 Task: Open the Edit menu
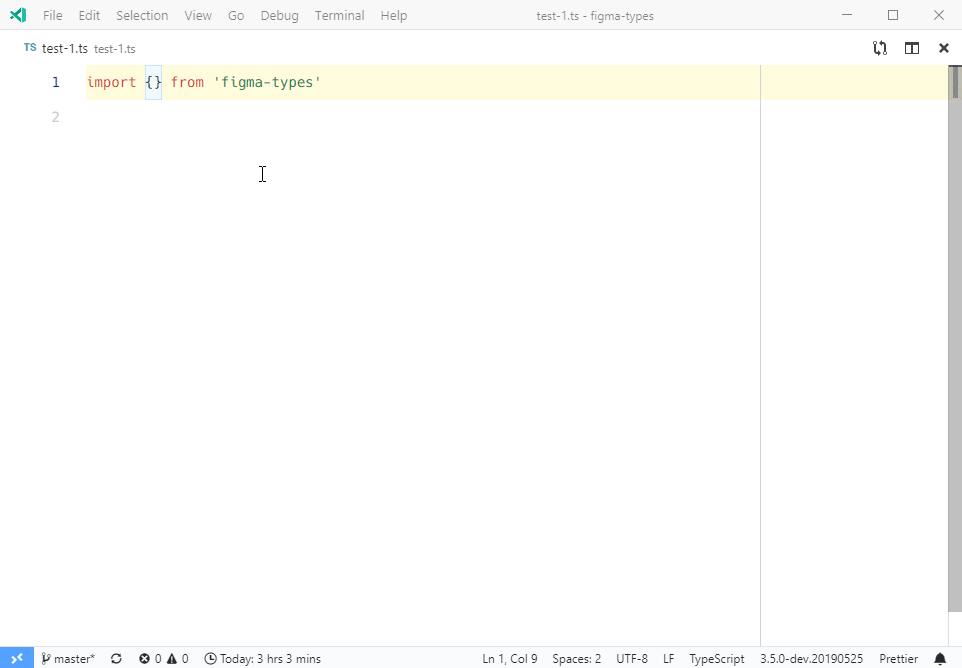(89, 15)
